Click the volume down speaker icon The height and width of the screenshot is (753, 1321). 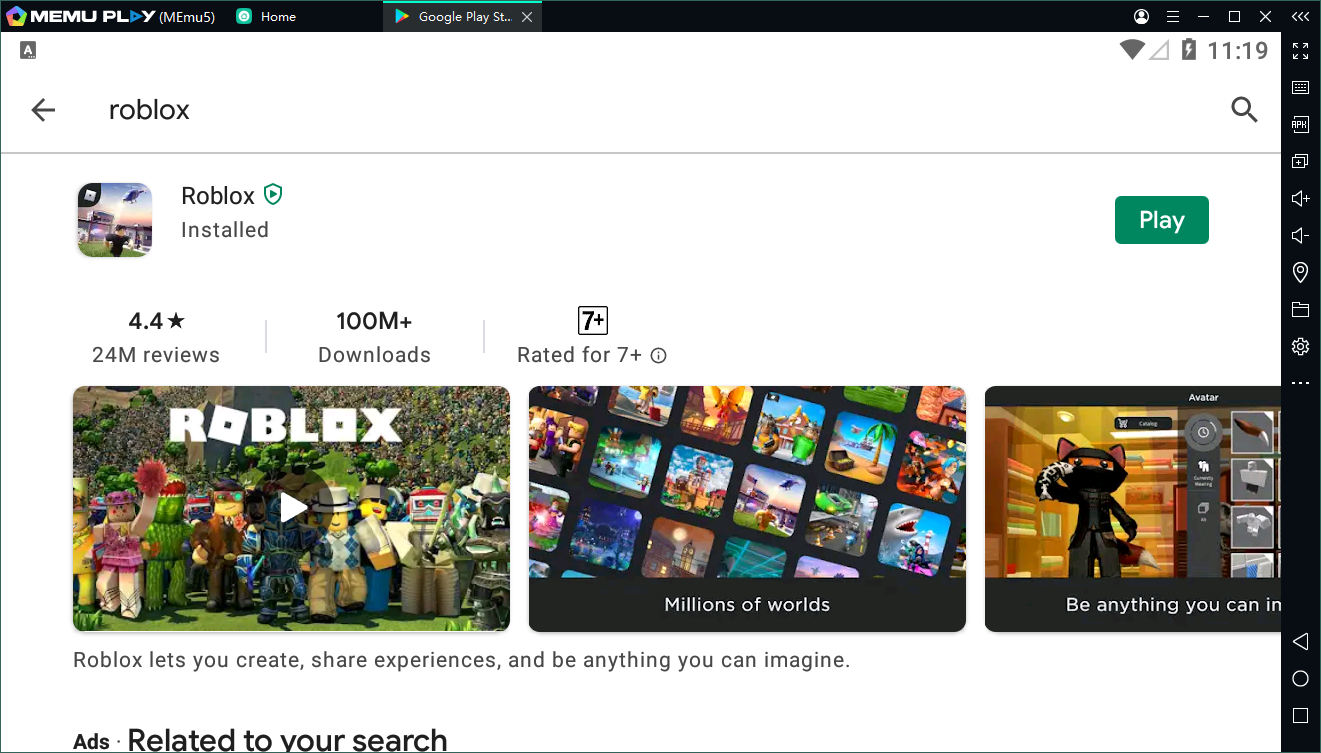coord(1300,235)
